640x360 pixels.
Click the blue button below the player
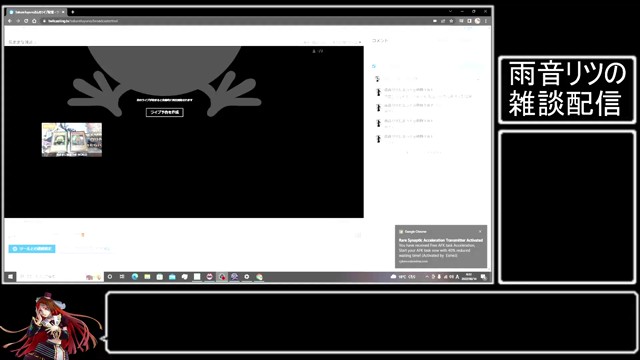[x=32, y=249]
